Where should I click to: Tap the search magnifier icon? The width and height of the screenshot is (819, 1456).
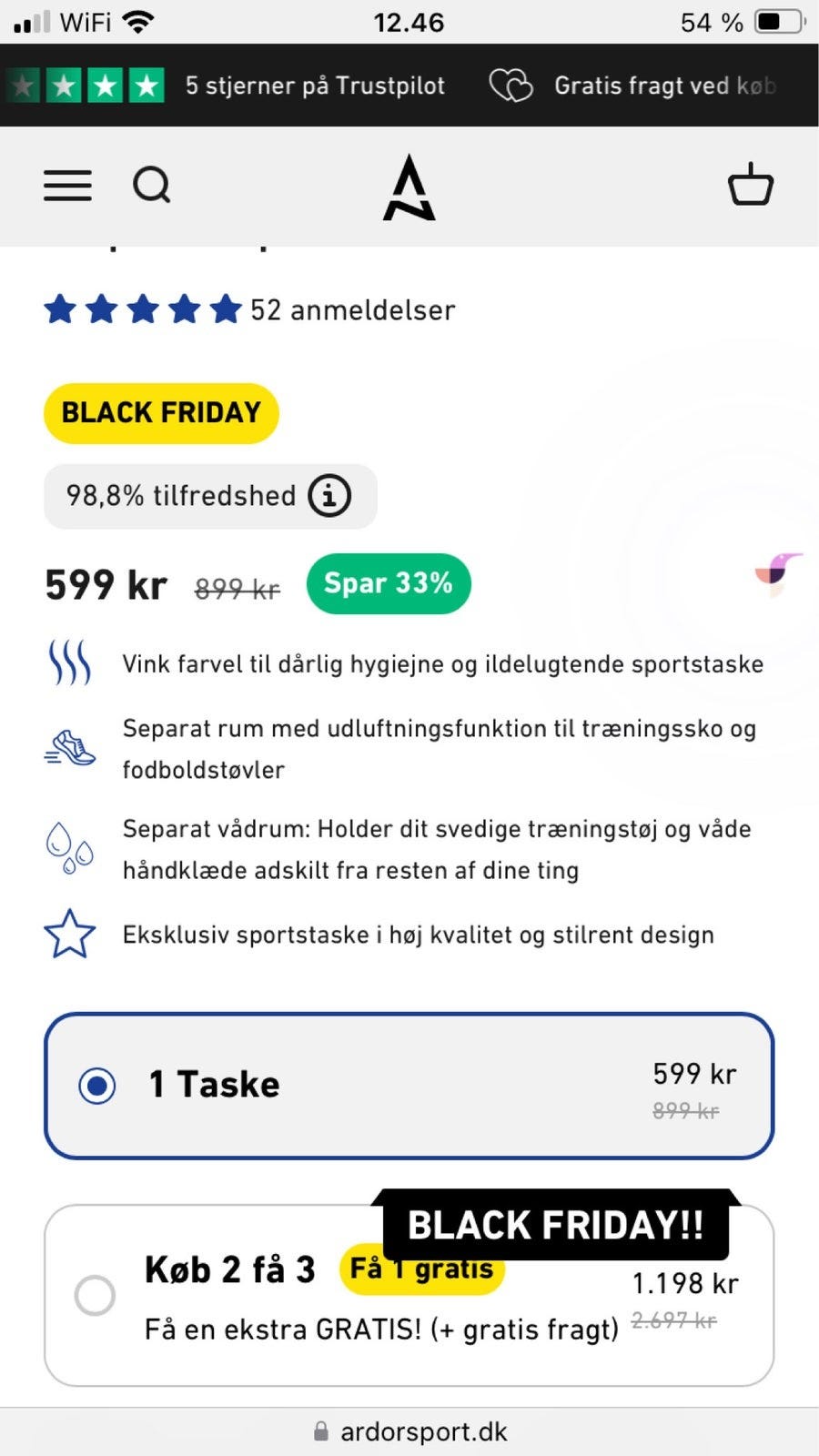click(x=151, y=186)
